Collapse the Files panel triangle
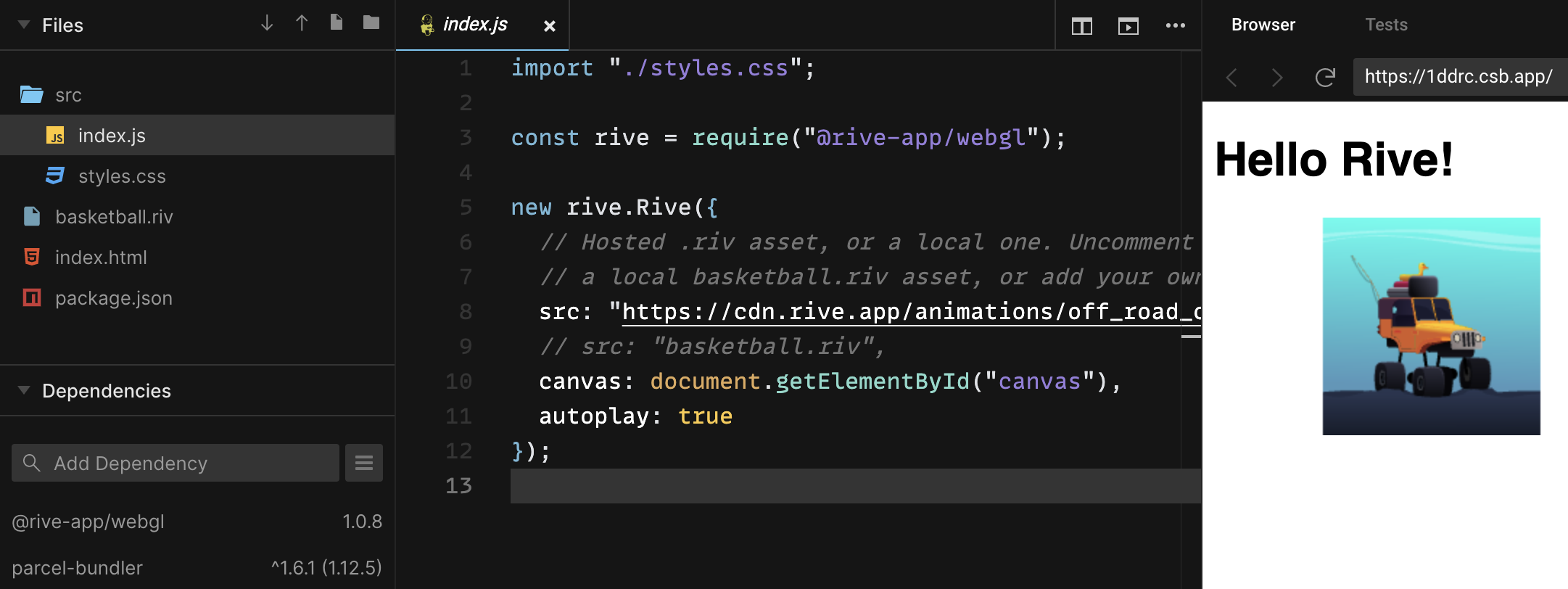1568x589 pixels. point(24,25)
